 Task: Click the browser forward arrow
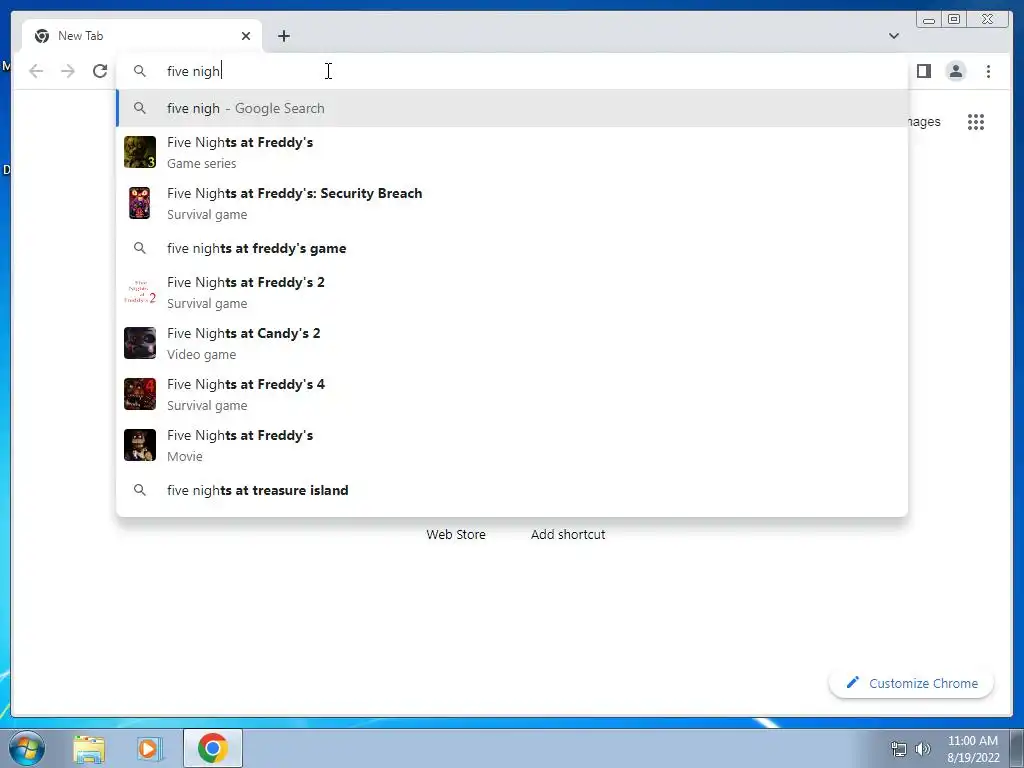coord(68,71)
